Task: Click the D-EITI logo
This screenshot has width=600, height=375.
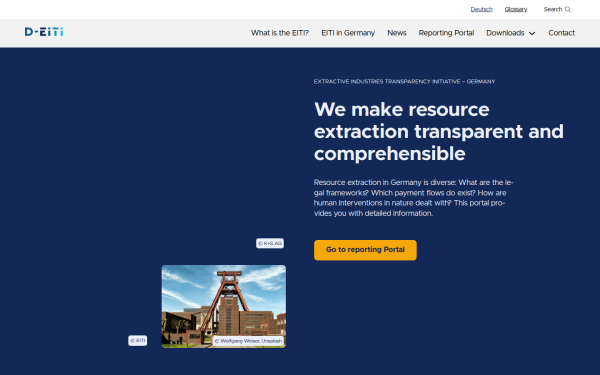Action: tap(44, 32)
